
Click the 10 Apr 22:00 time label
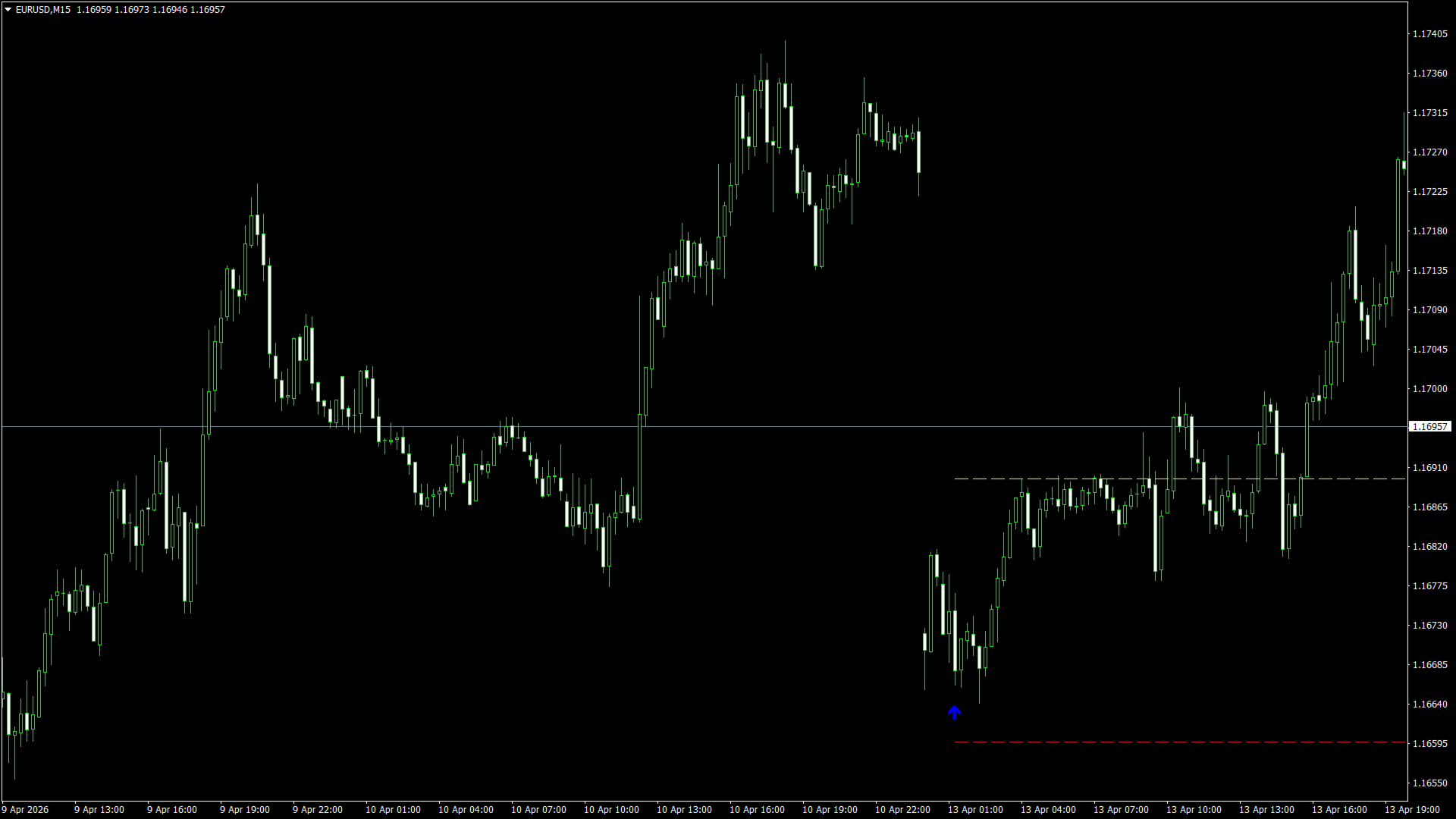click(902, 810)
